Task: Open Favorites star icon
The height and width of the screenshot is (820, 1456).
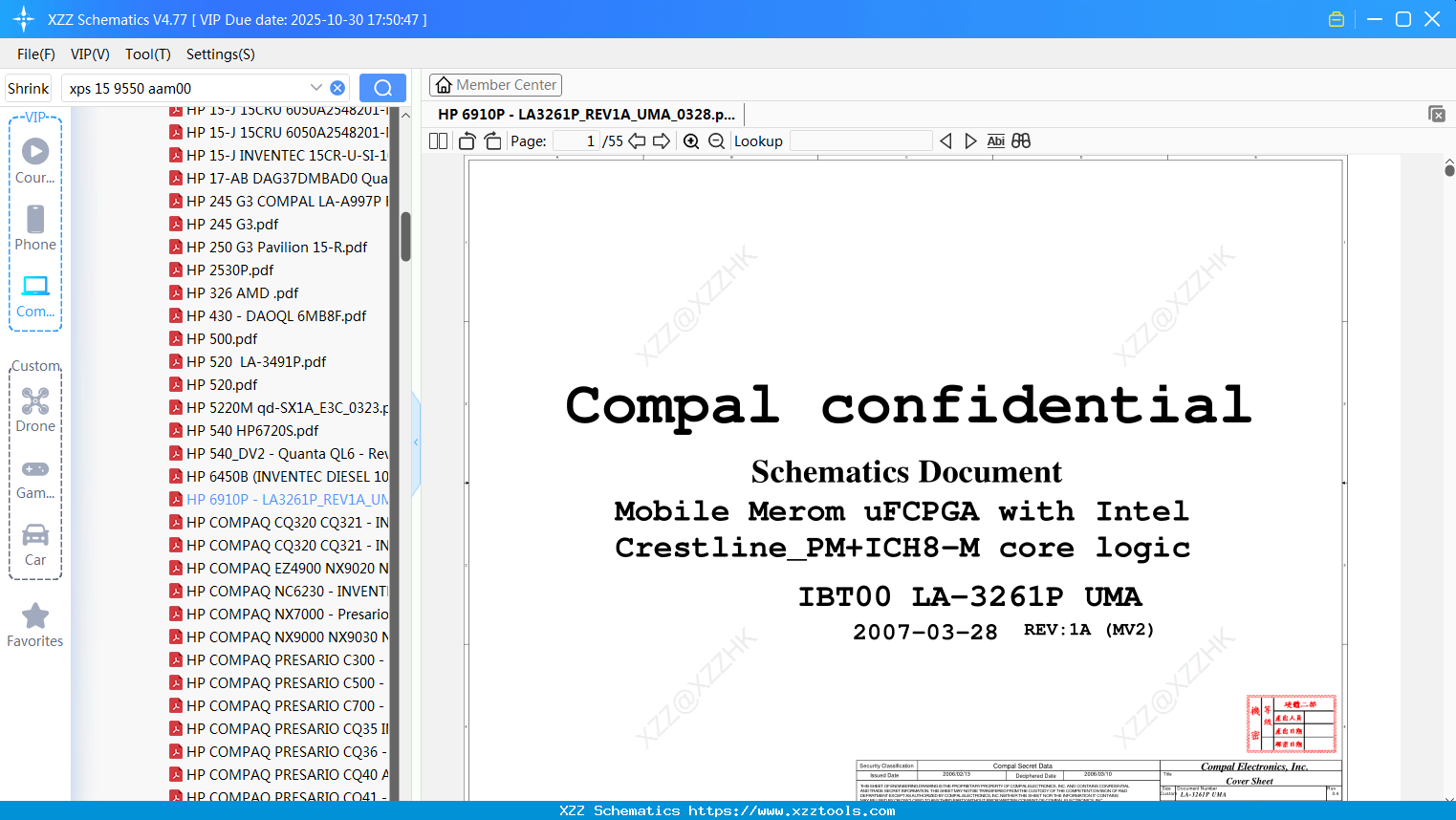Action: pos(35,616)
